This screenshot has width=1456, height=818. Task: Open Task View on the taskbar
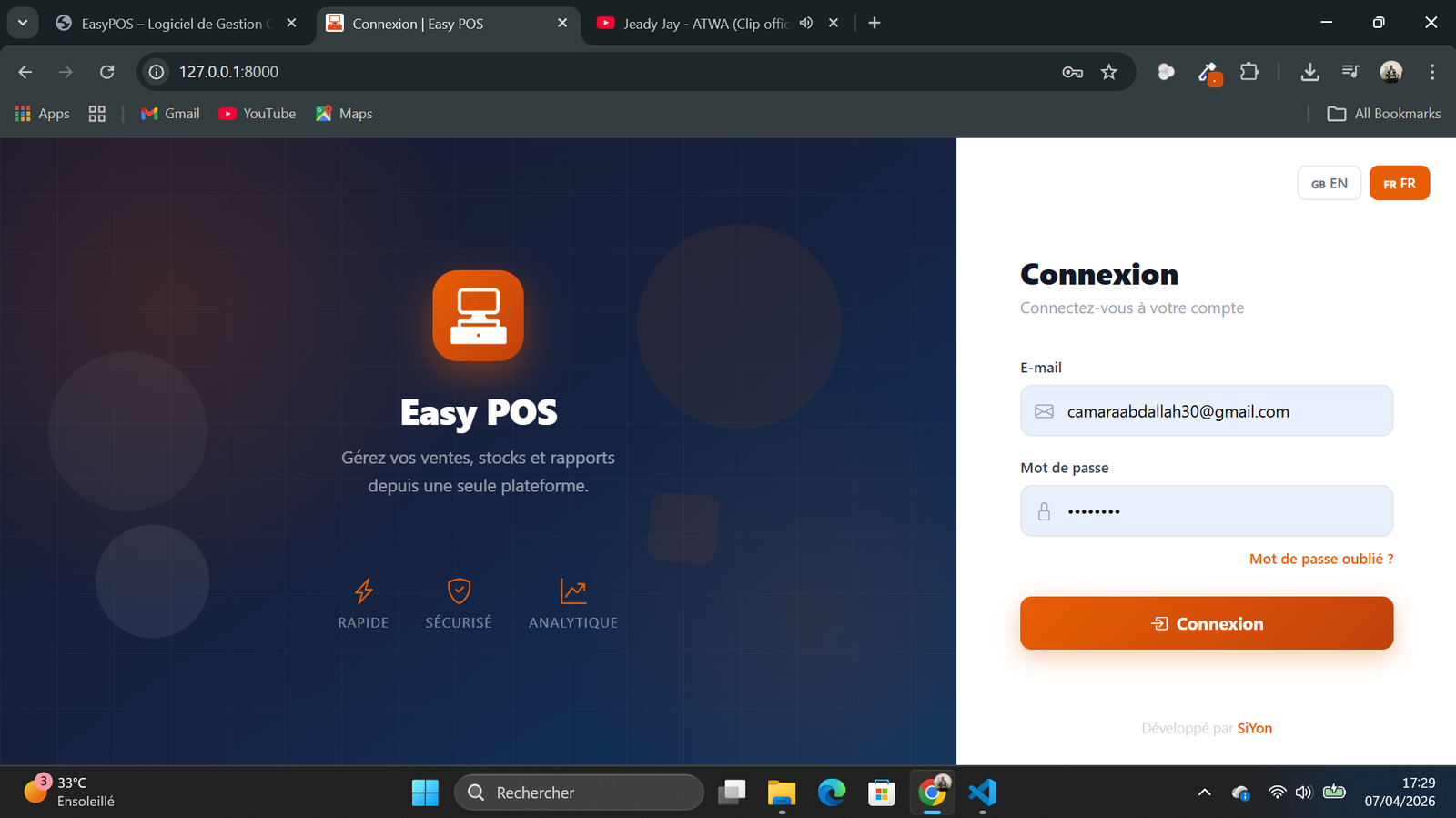pyautogui.click(x=732, y=793)
